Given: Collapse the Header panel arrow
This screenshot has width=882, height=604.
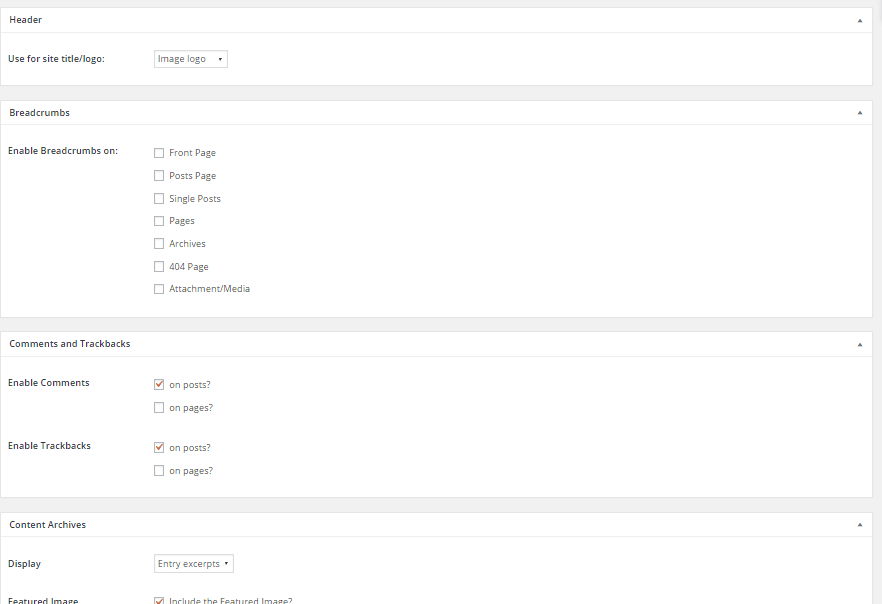Looking at the screenshot, I should coord(859,20).
